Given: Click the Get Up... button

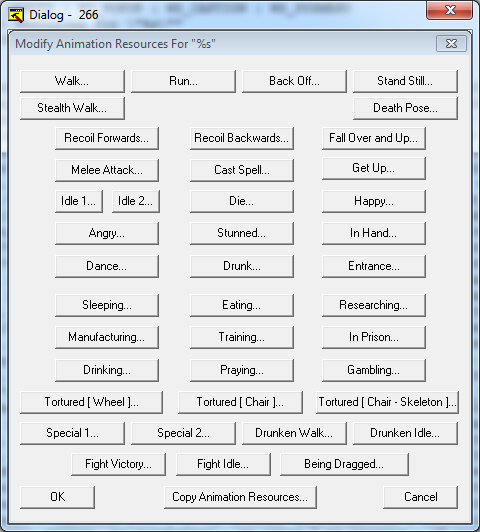Looking at the screenshot, I should tap(374, 168).
